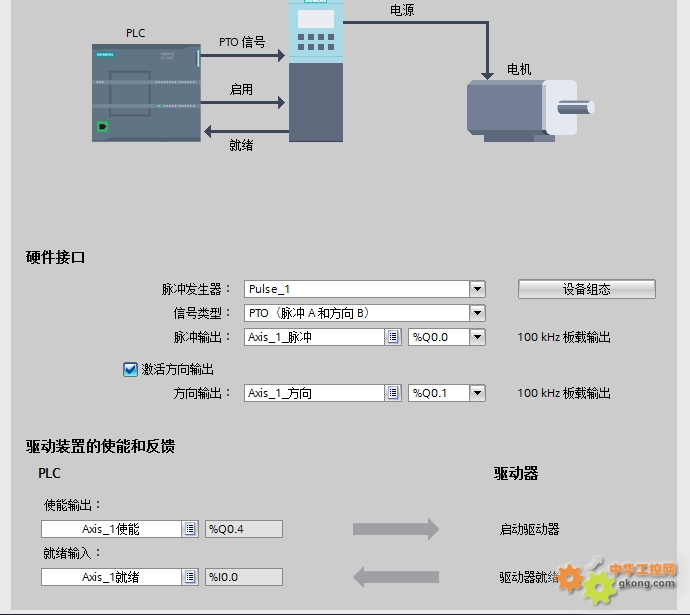Open the %Q0.0 pulse output address dropdown
Screen dimensions: 690x615
[x=477, y=337]
